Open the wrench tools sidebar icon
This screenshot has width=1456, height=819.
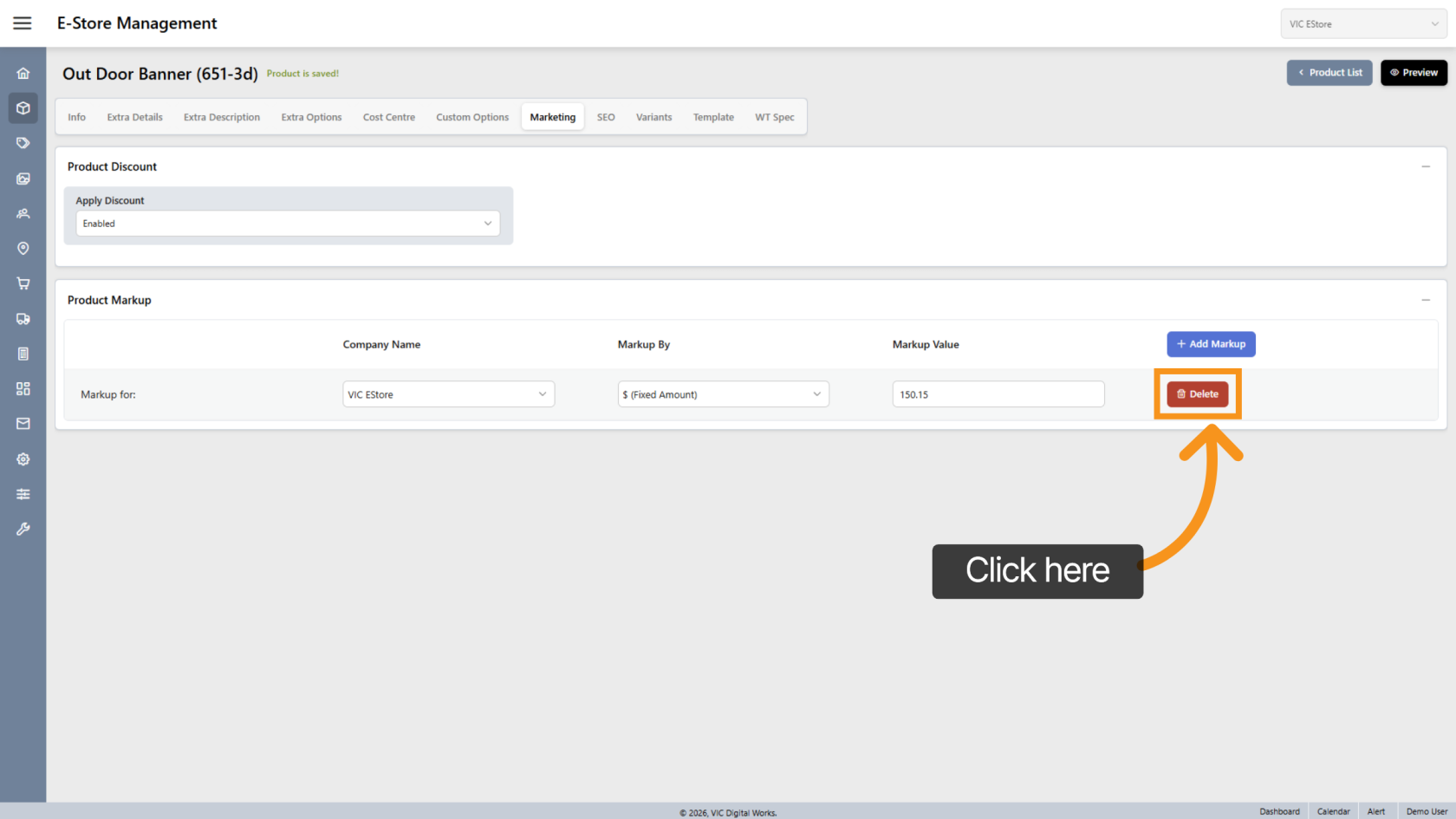[x=23, y=529]
